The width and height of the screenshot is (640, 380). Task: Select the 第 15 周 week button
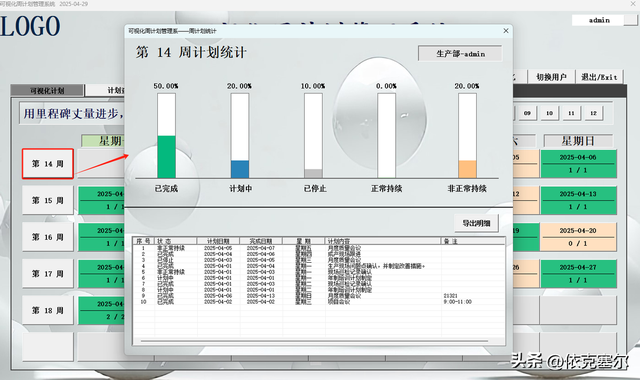48,200
